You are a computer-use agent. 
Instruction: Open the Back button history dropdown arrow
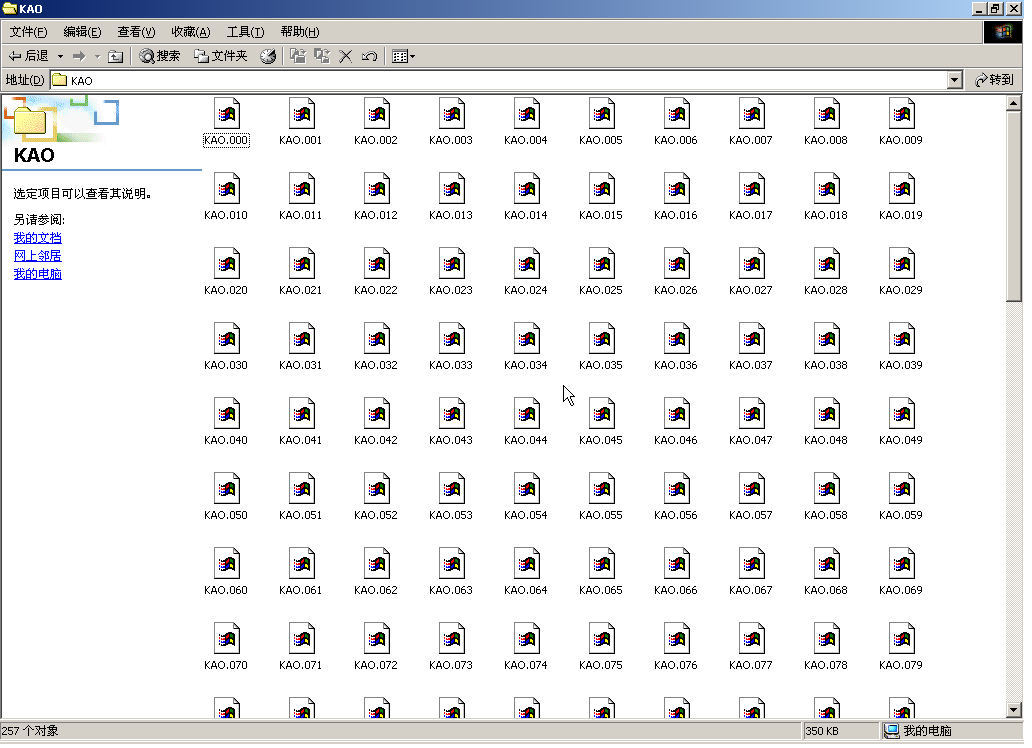click(60, 56)
